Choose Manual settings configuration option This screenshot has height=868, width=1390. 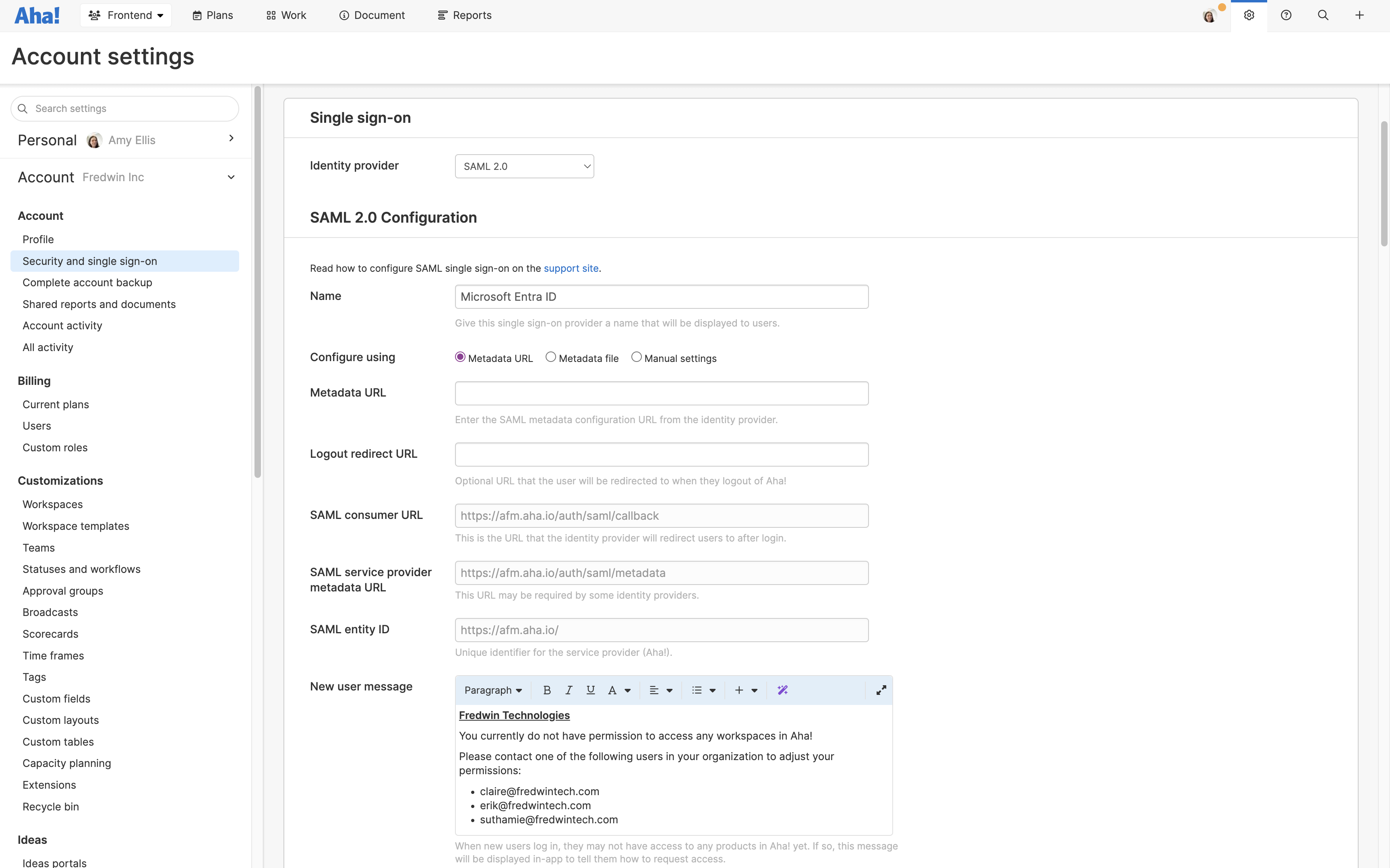point(636,357)
